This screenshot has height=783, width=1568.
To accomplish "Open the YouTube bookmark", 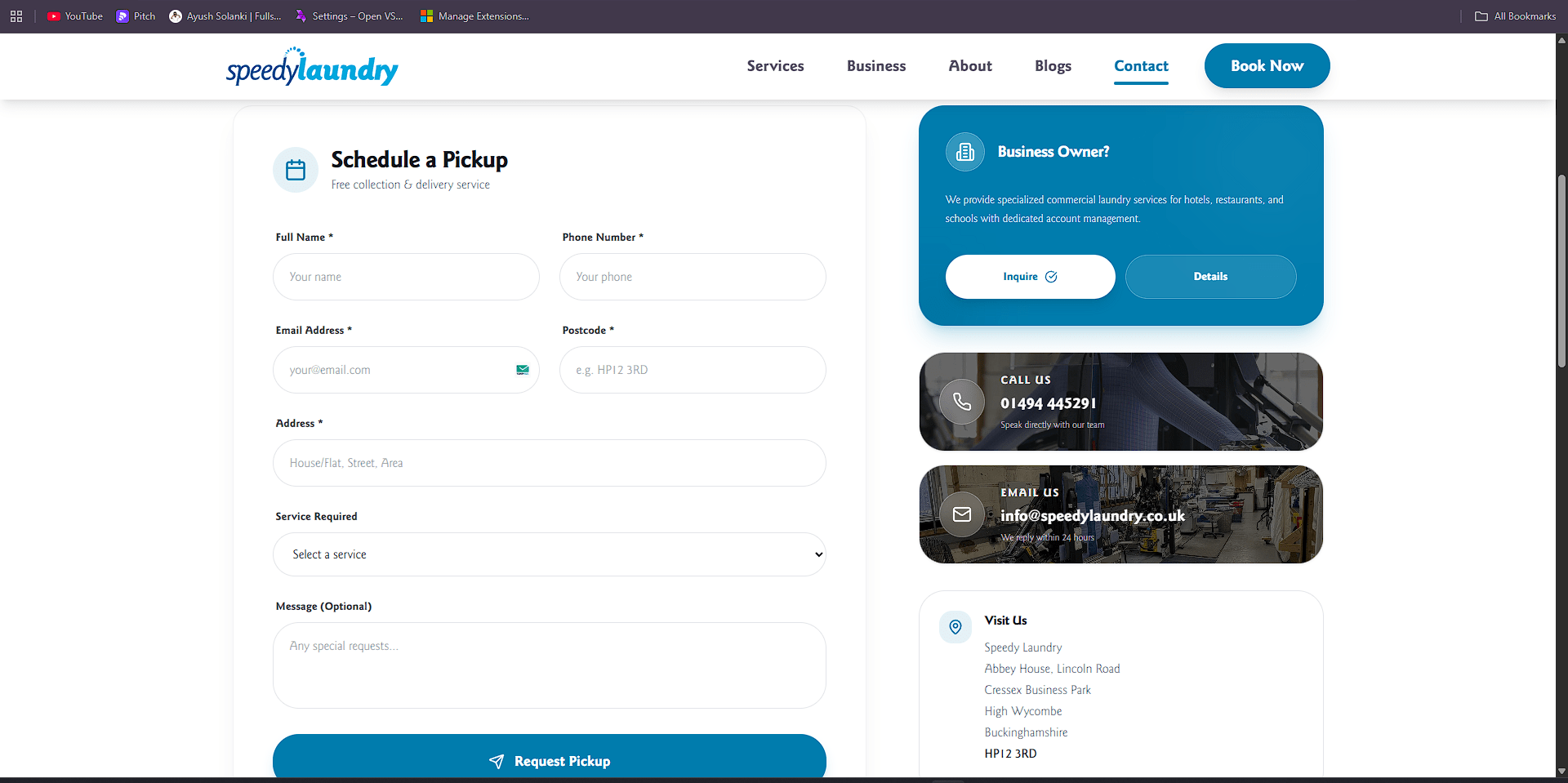I will click(x=75, y=16).
